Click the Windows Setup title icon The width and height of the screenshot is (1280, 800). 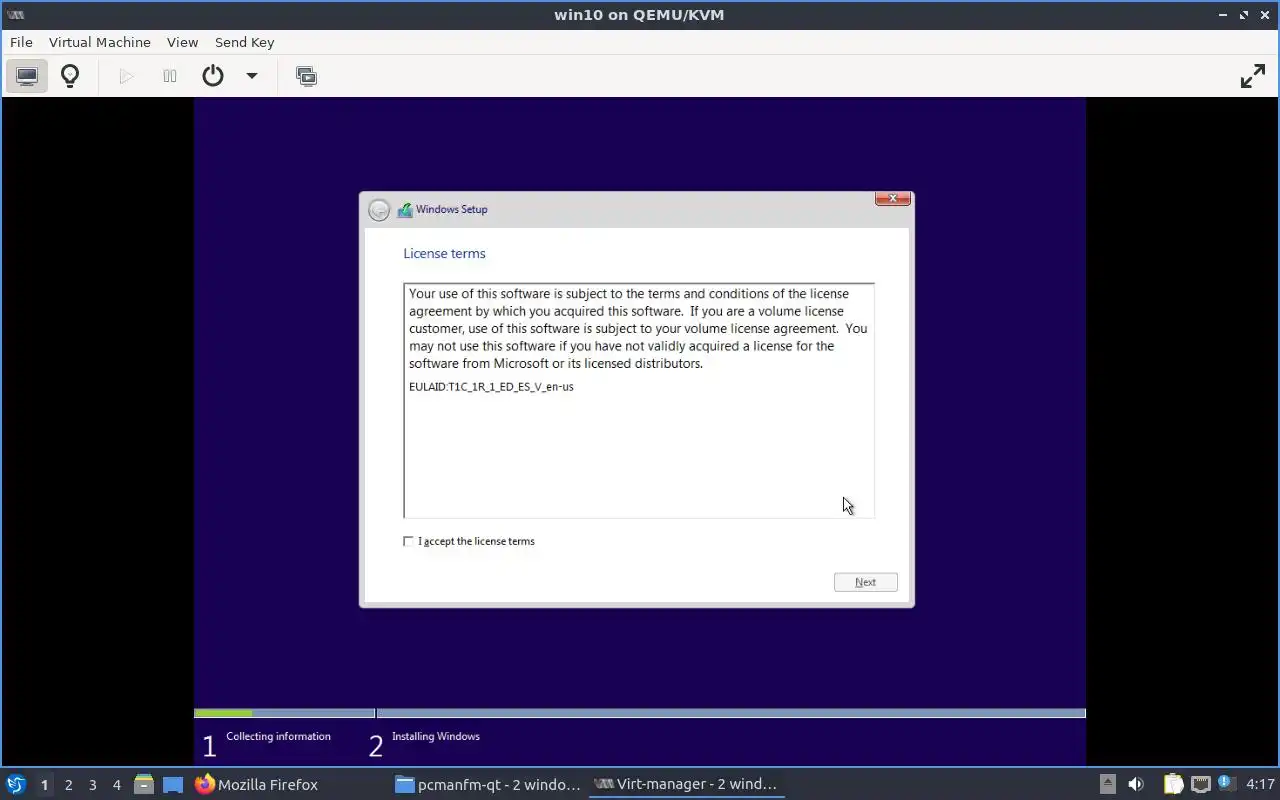405,210
